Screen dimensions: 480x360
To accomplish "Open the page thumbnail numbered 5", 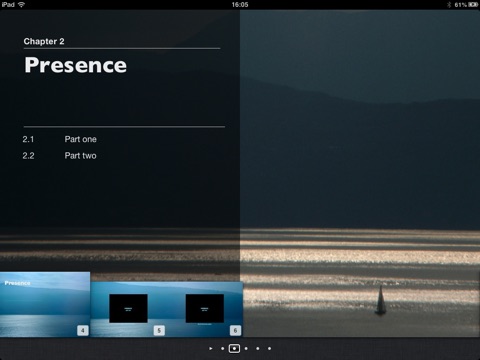I will (x=128, y=309).
